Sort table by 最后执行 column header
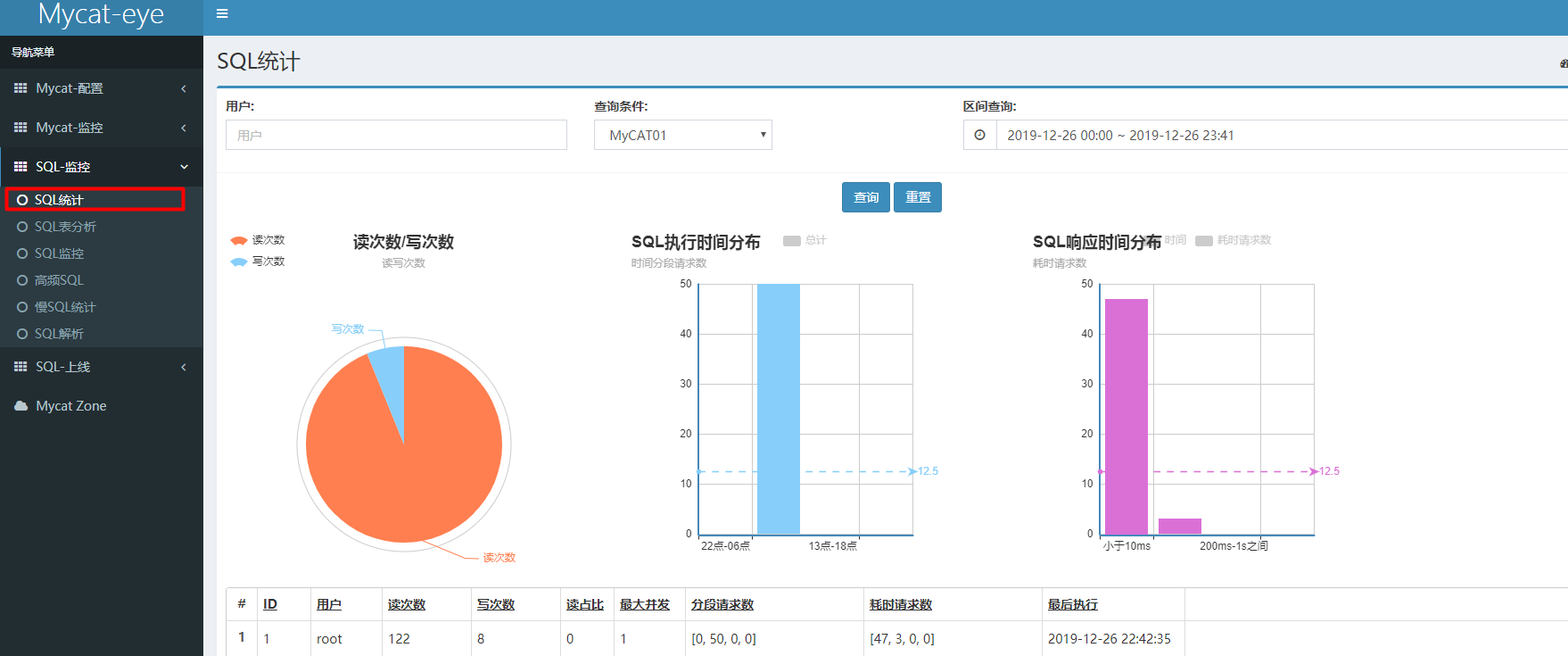The width and height of the screenshot is (1568, 656). [x=1073, y=604]
